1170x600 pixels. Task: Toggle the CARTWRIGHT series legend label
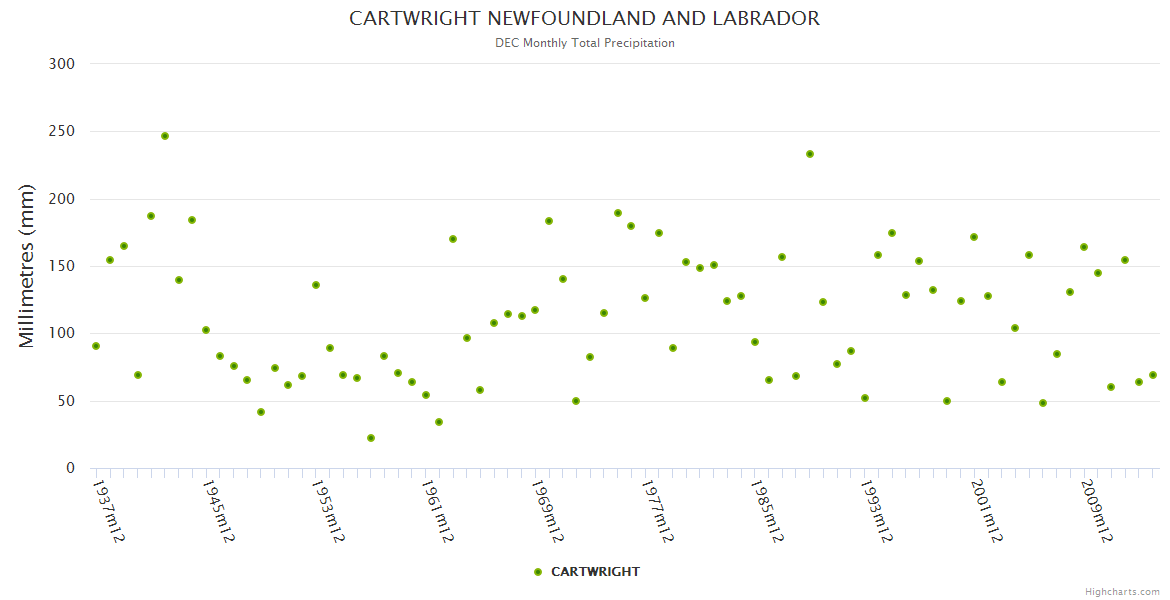595,572
